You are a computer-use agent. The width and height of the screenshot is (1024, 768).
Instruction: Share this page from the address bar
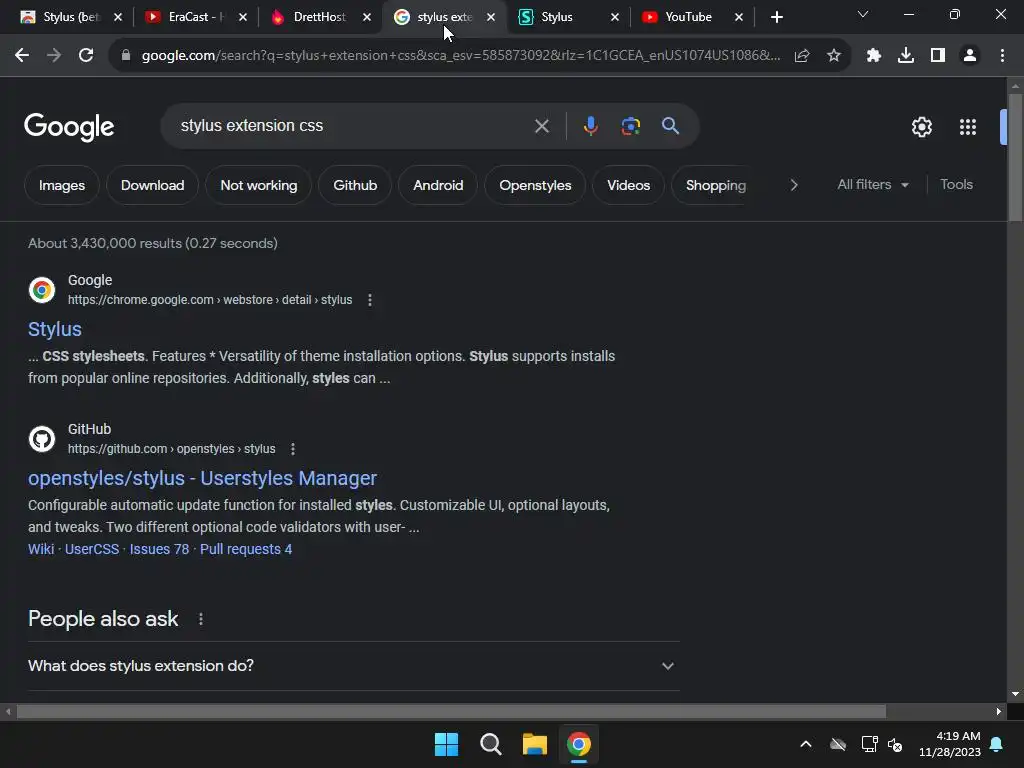click(x=802, y=56)
